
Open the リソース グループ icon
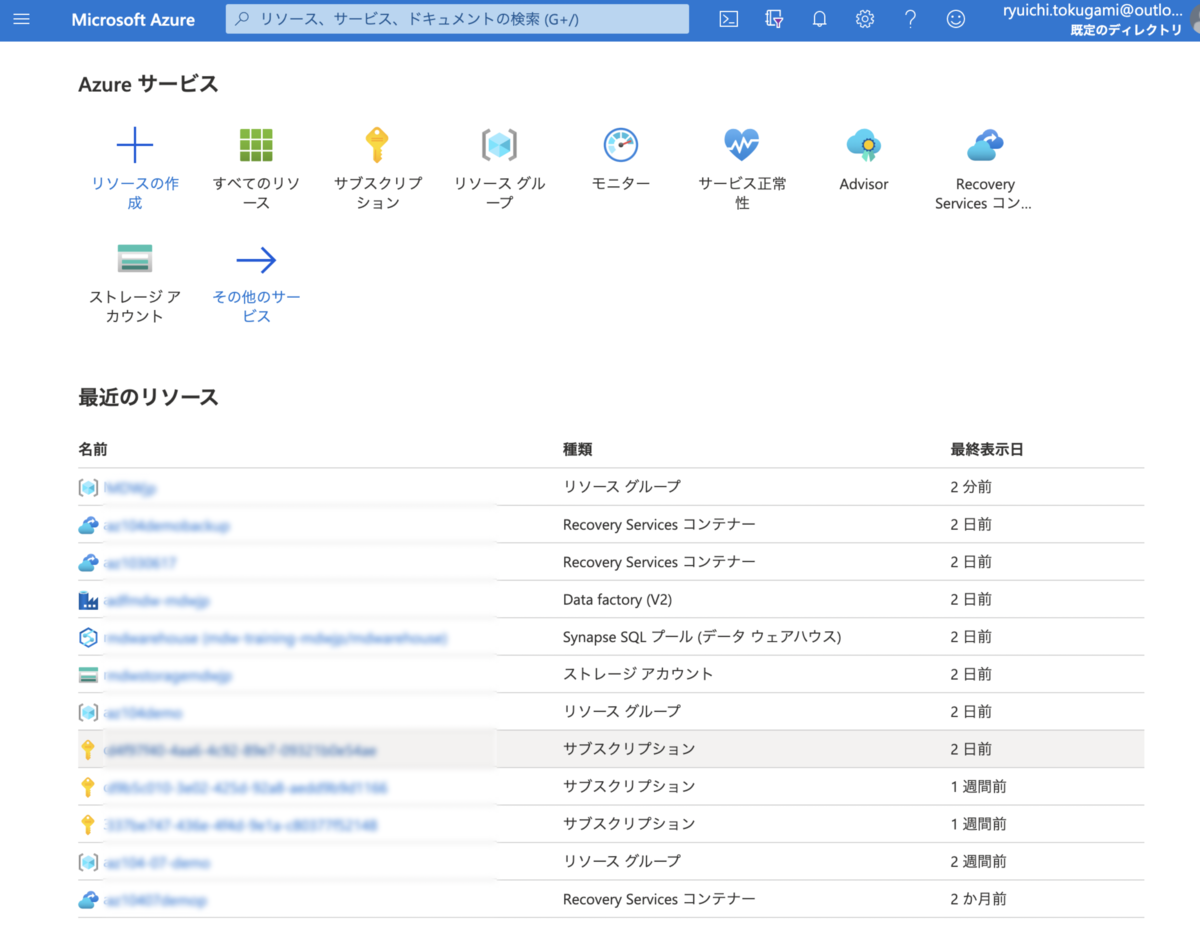499,144
